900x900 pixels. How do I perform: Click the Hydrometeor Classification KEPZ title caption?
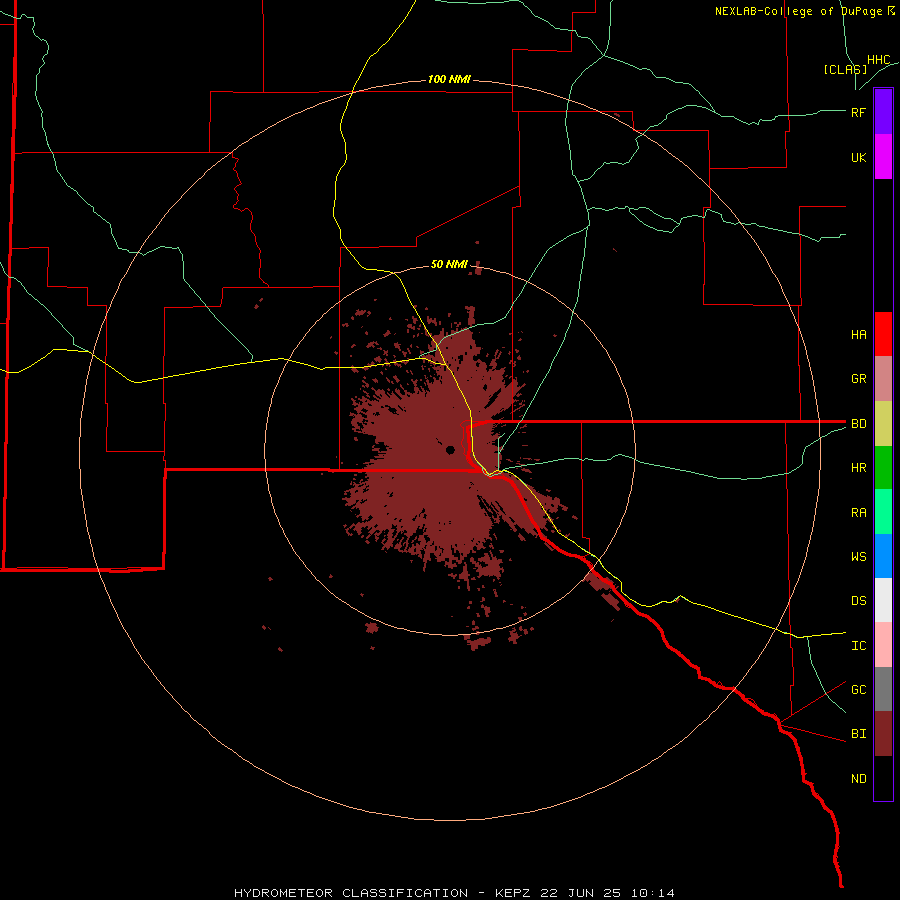454,893
